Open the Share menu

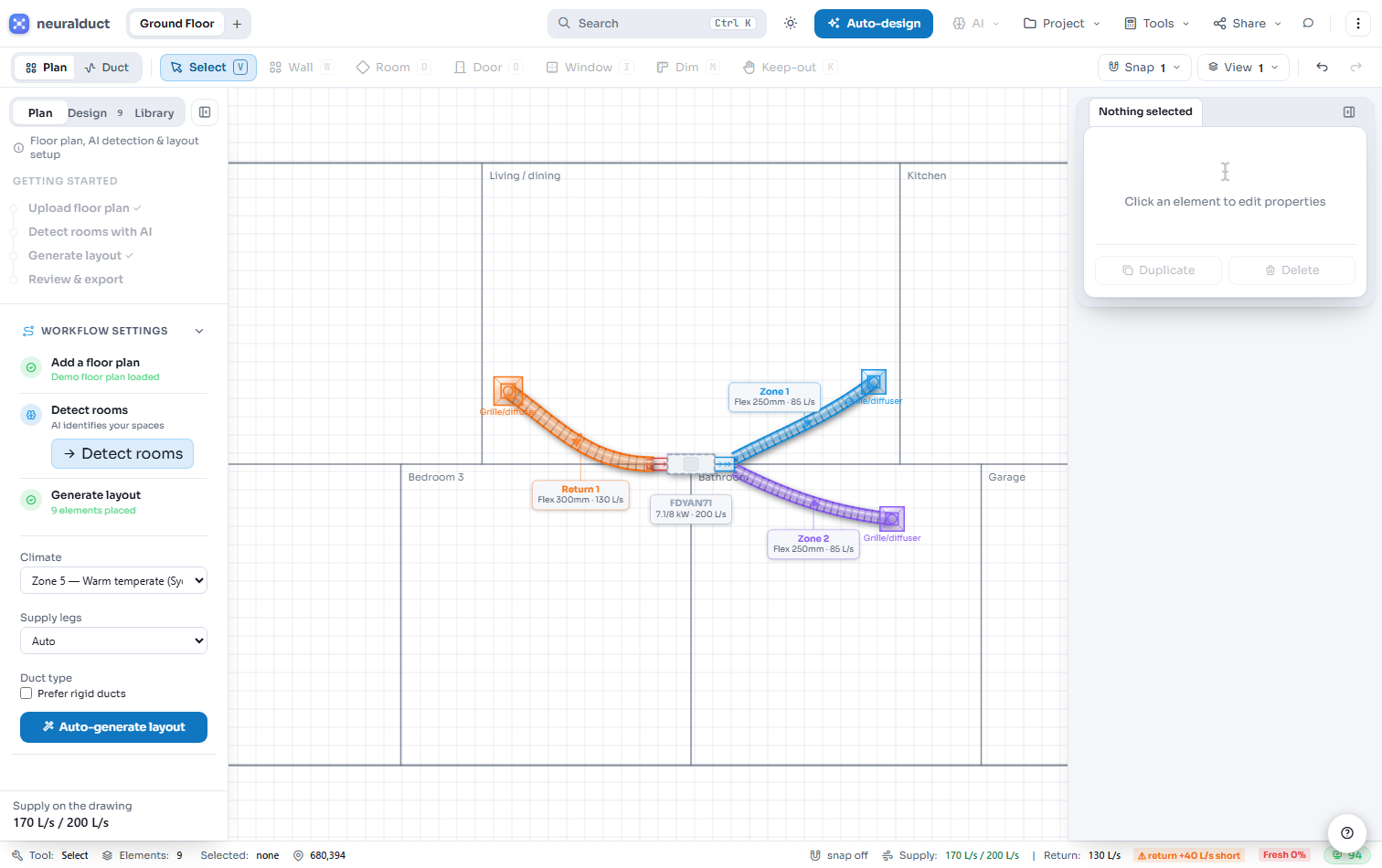[1248, 24]
